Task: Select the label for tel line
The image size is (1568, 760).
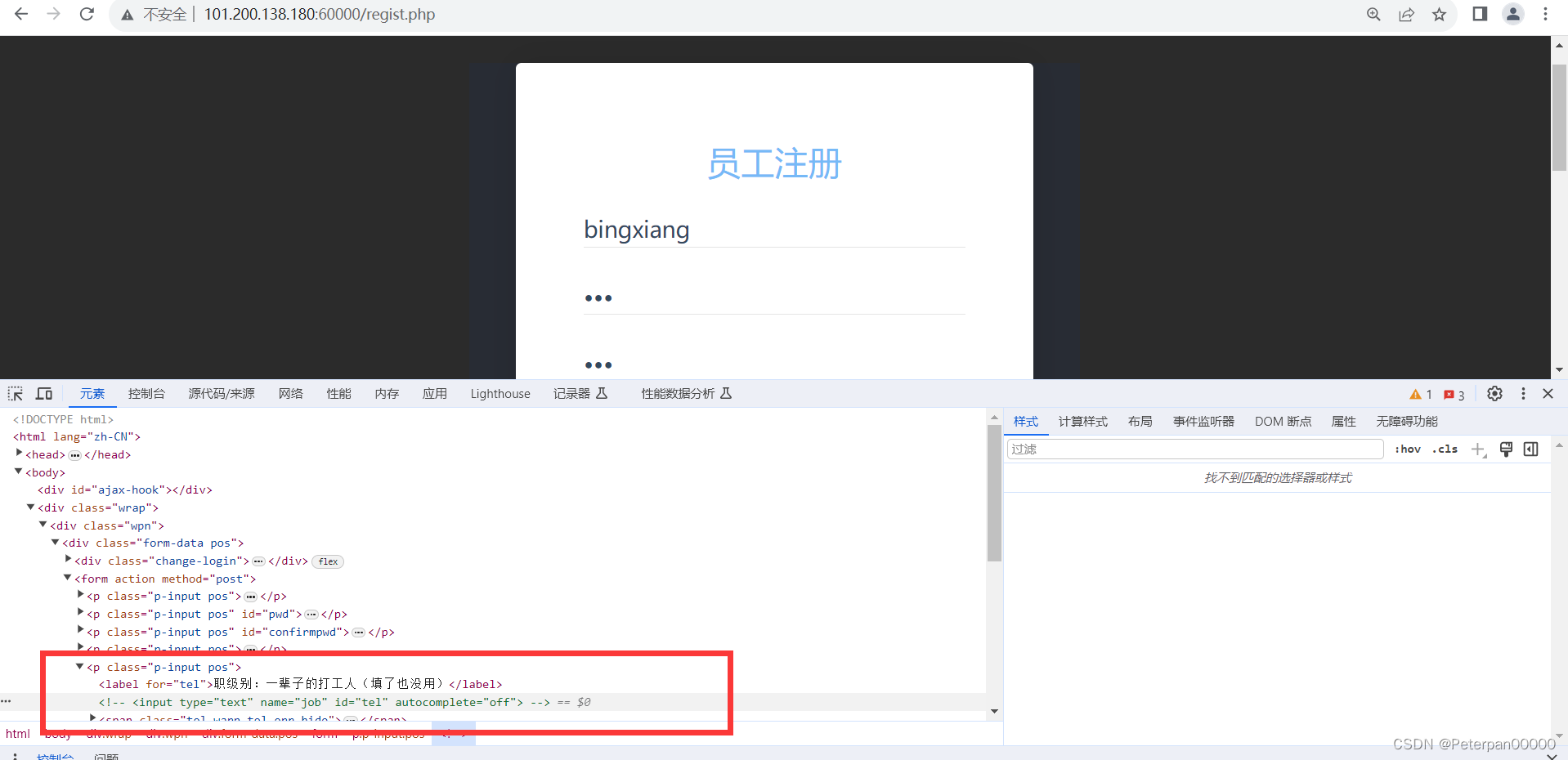Action: click(x=301, y=684)
